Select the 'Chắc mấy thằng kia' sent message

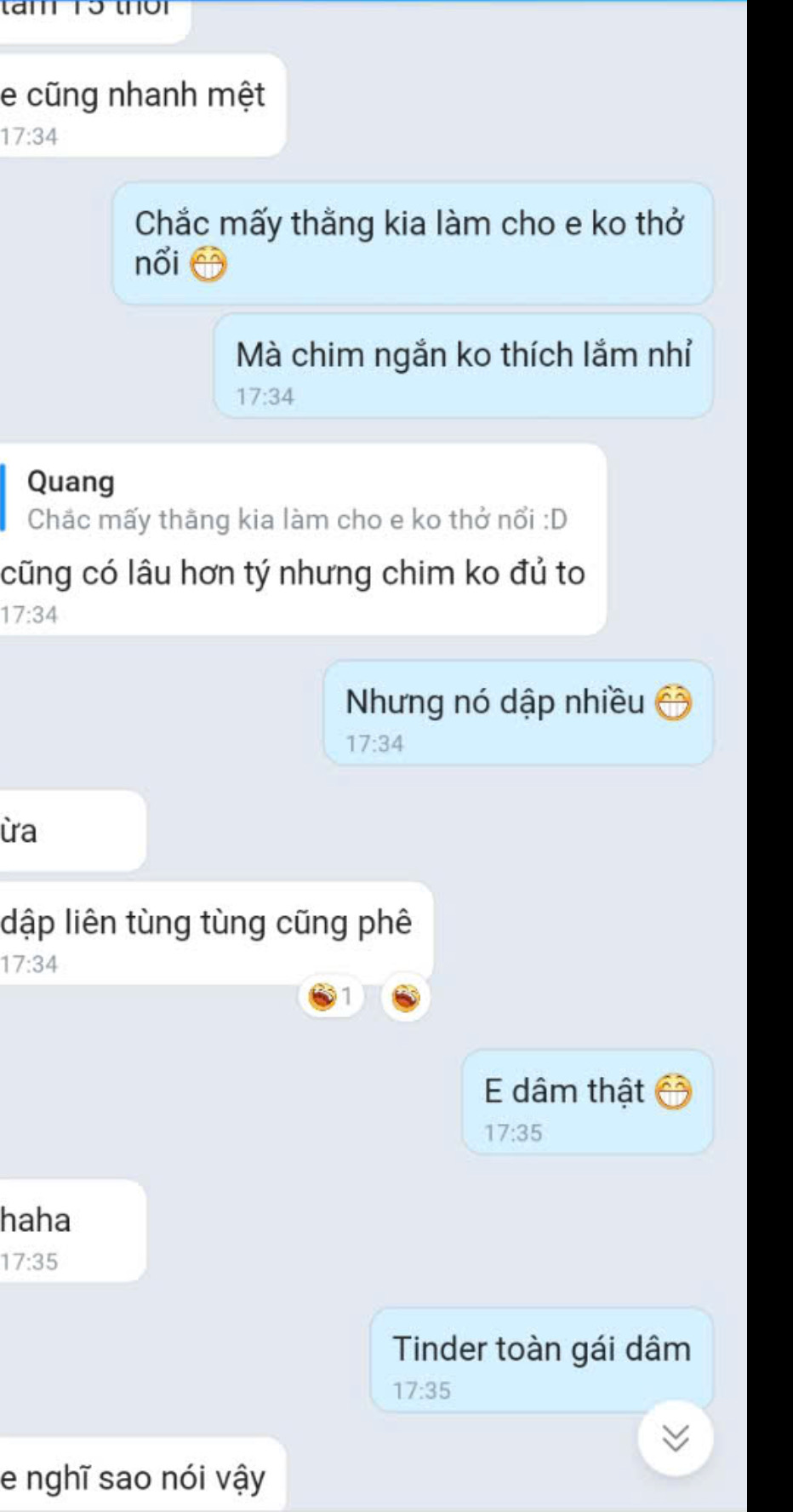coord(413,243)
